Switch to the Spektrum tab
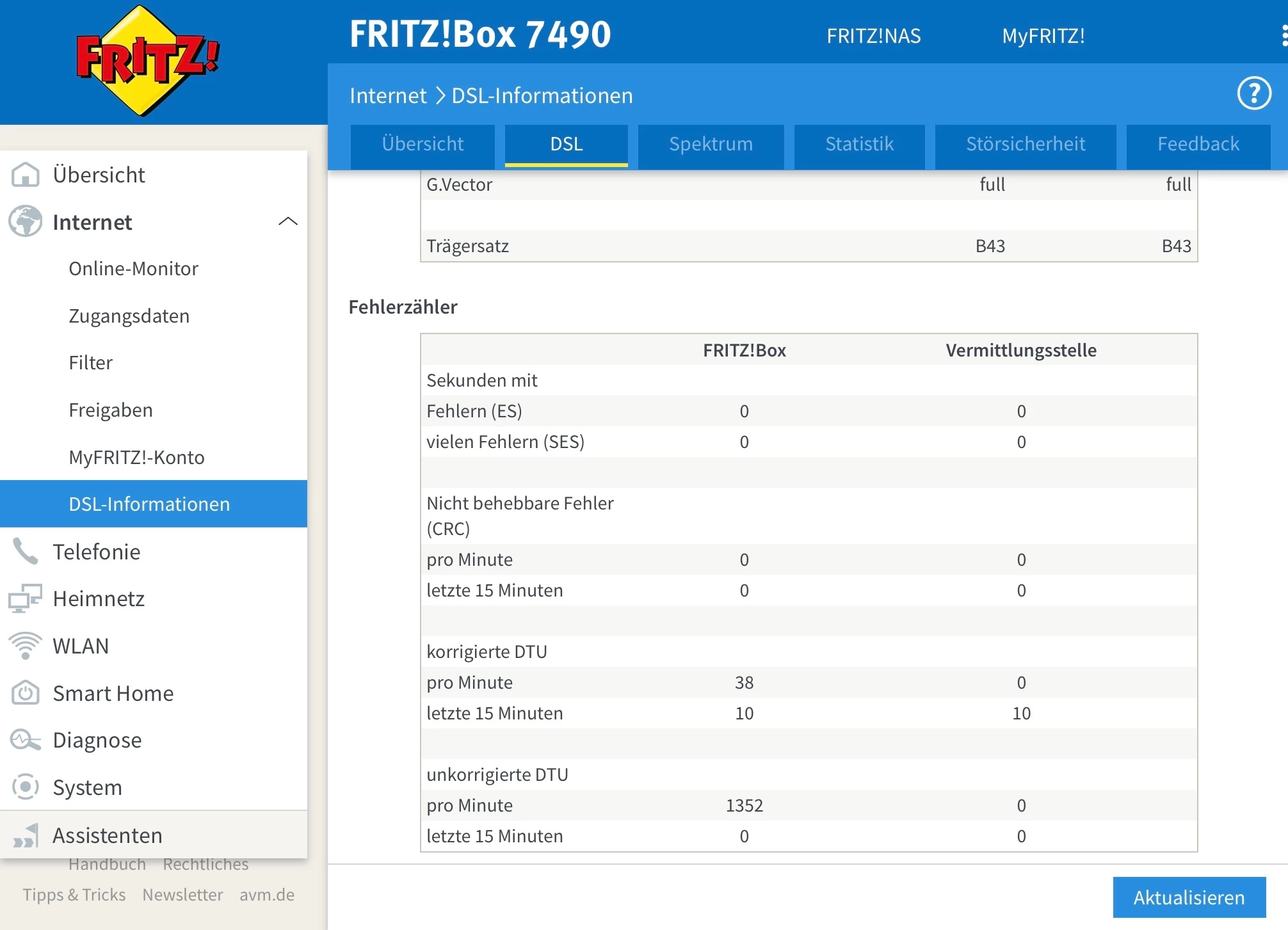 click(x=711, y=144)
